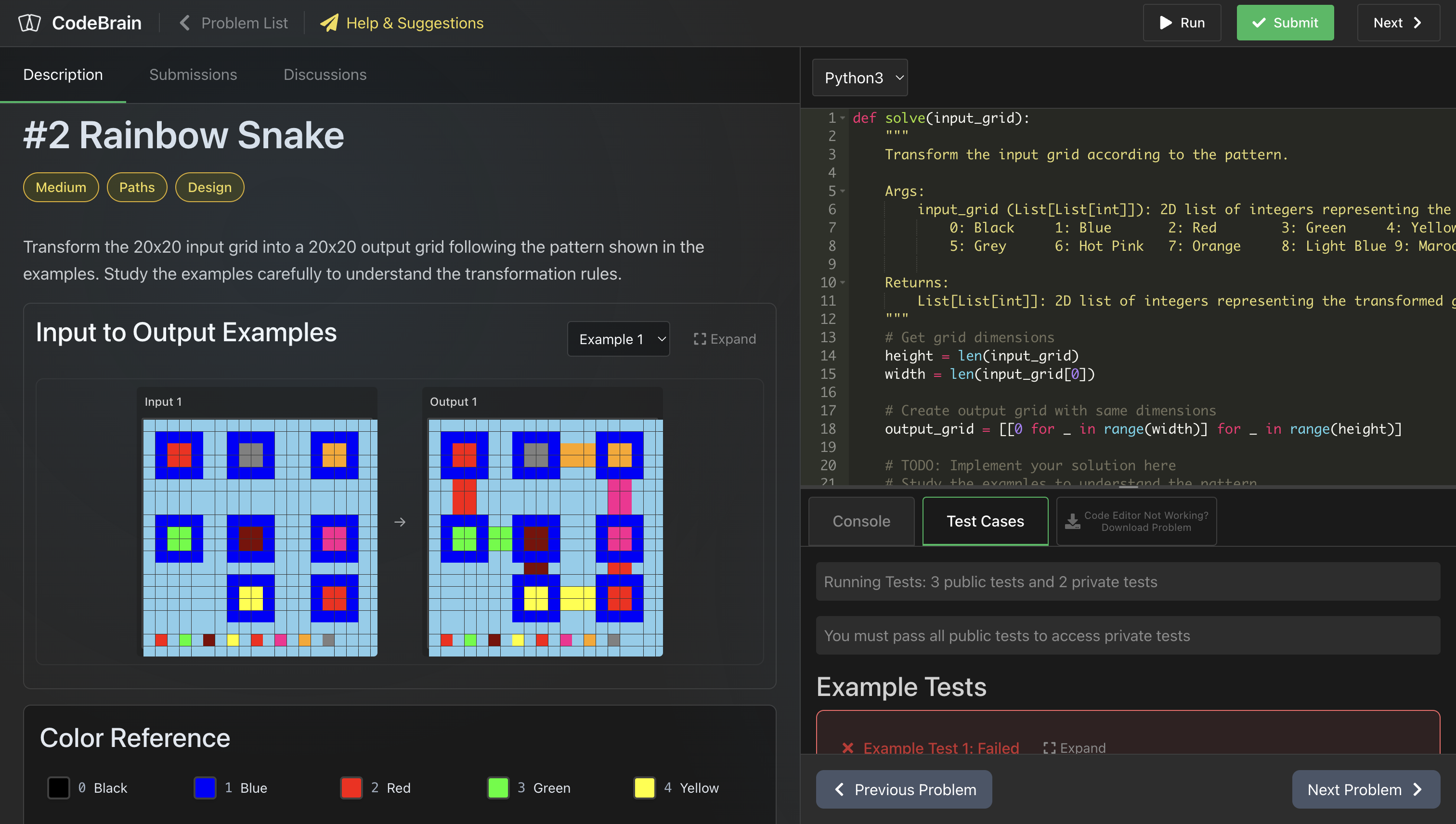This screenshot has width=1456, height=824.
Task: Open the Python3 language dropdown
Action: (860, 77)
